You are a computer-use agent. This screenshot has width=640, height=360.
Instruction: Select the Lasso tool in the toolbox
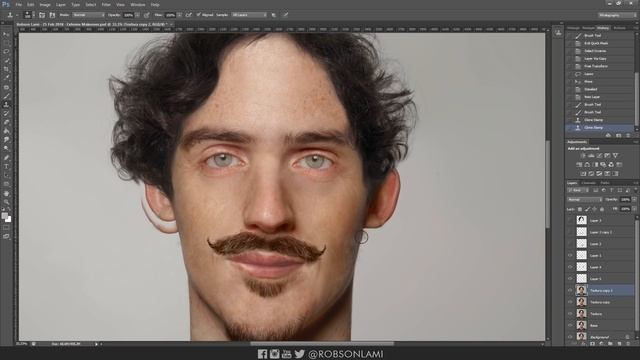[x=6, y=52]
